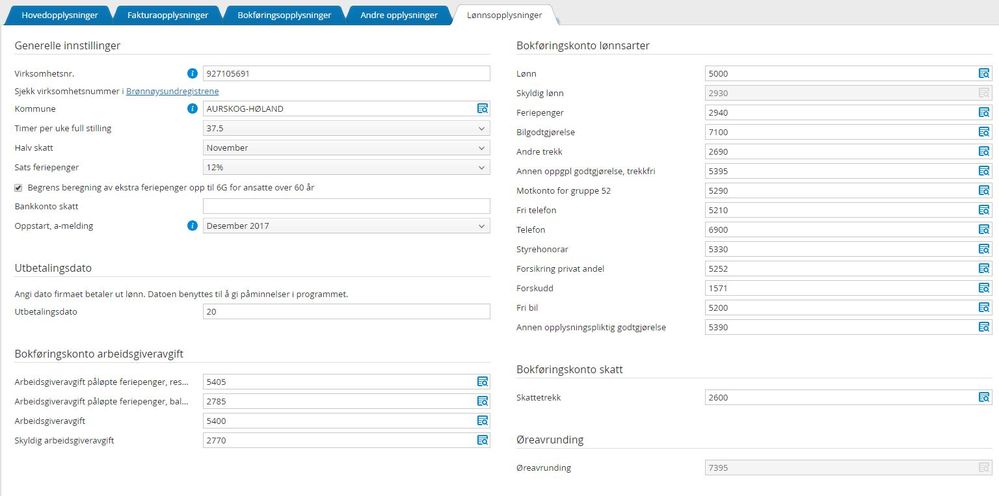Screen dimensions: 999x496
Task: Open lookup for Forsikring privat andel
Action: pyautogui.click(x=984, y=269)
